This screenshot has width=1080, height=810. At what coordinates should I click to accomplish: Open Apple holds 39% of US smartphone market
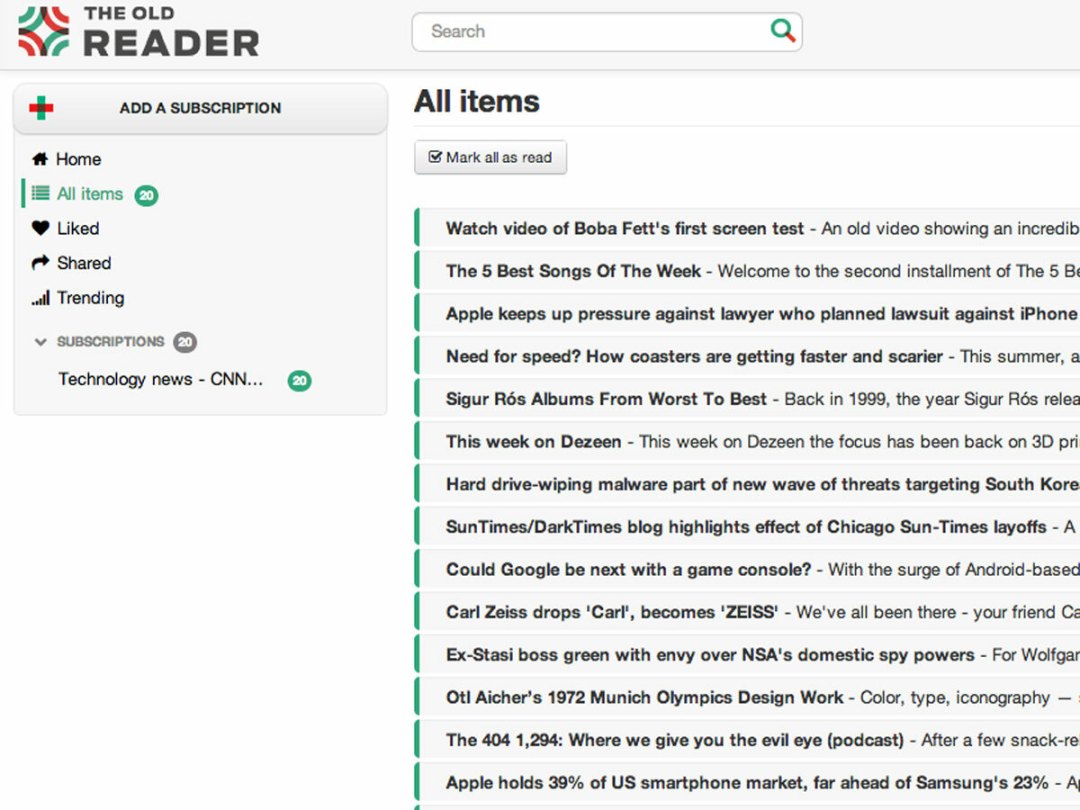(747, 783)
